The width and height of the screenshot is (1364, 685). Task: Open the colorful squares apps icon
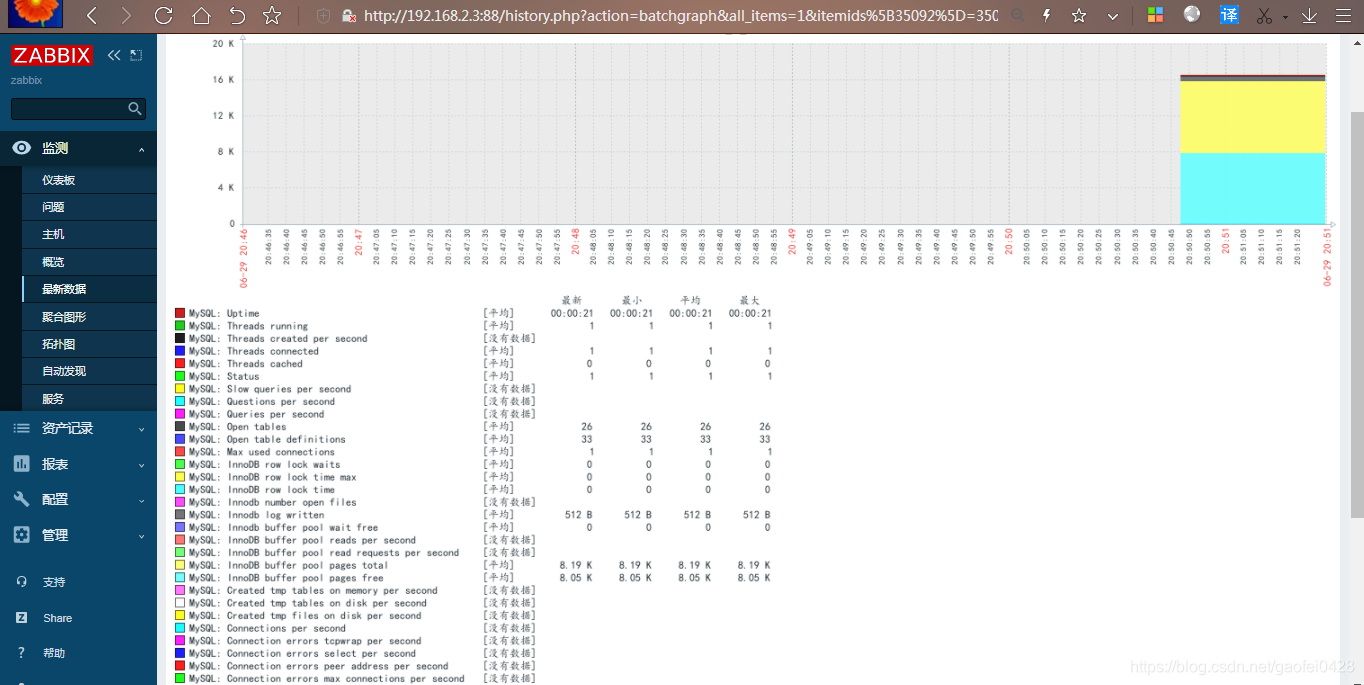tap(1155, 15)
